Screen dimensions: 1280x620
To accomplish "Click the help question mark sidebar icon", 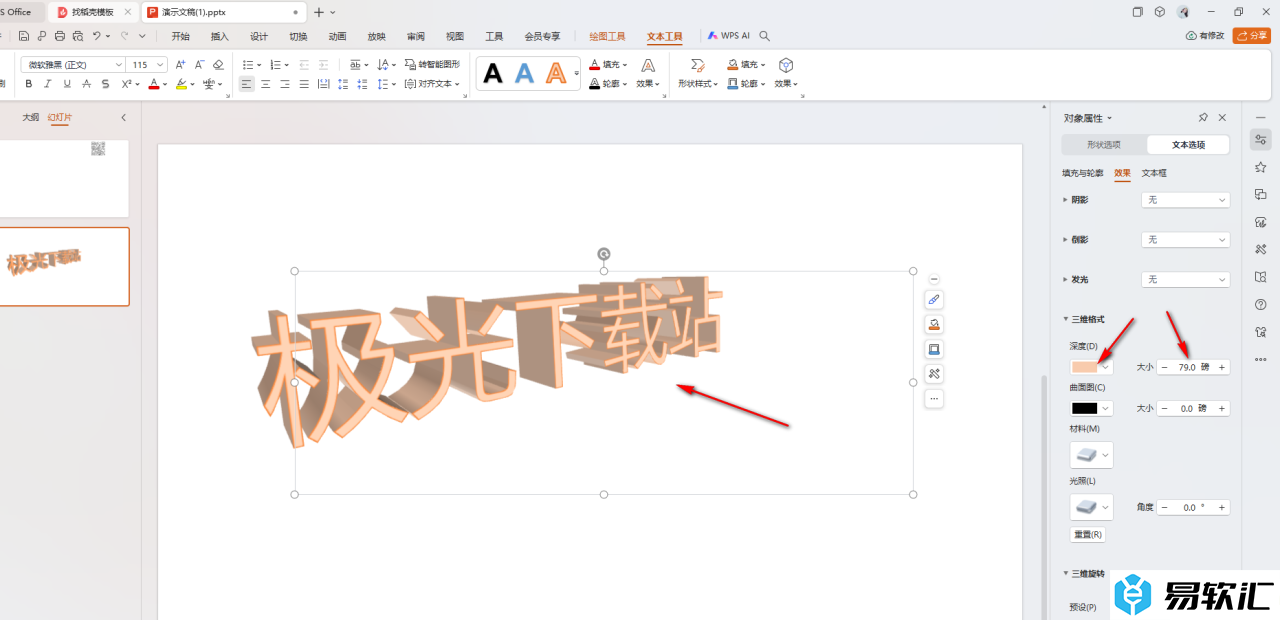I will click(x=1260, y=304).
